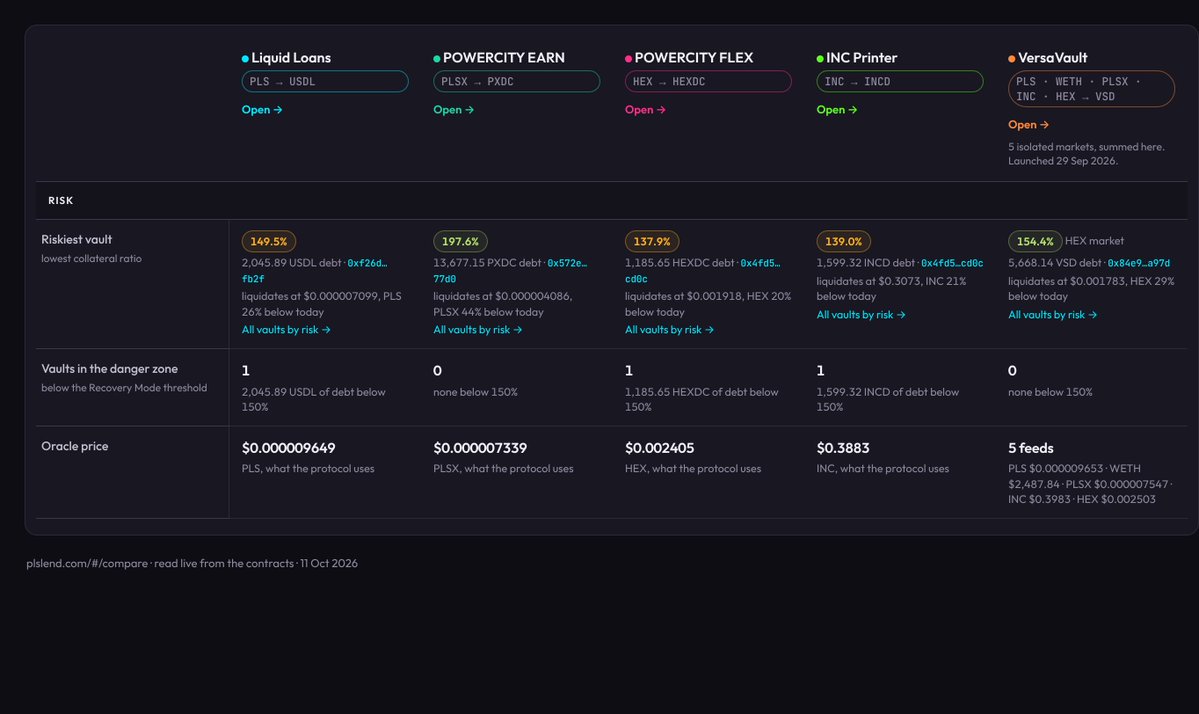Select the 137.9% collateral ratio badge

coord(651,242)
